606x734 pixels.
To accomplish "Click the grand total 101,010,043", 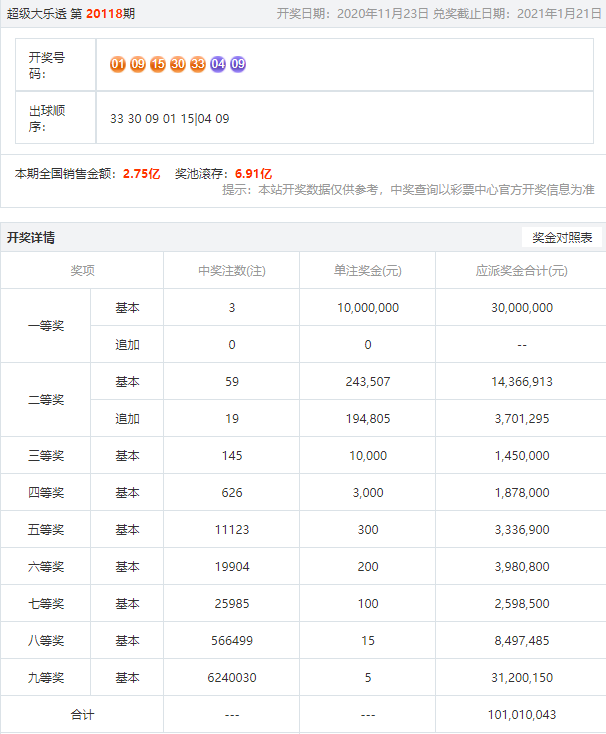I will tap(520, 715).
